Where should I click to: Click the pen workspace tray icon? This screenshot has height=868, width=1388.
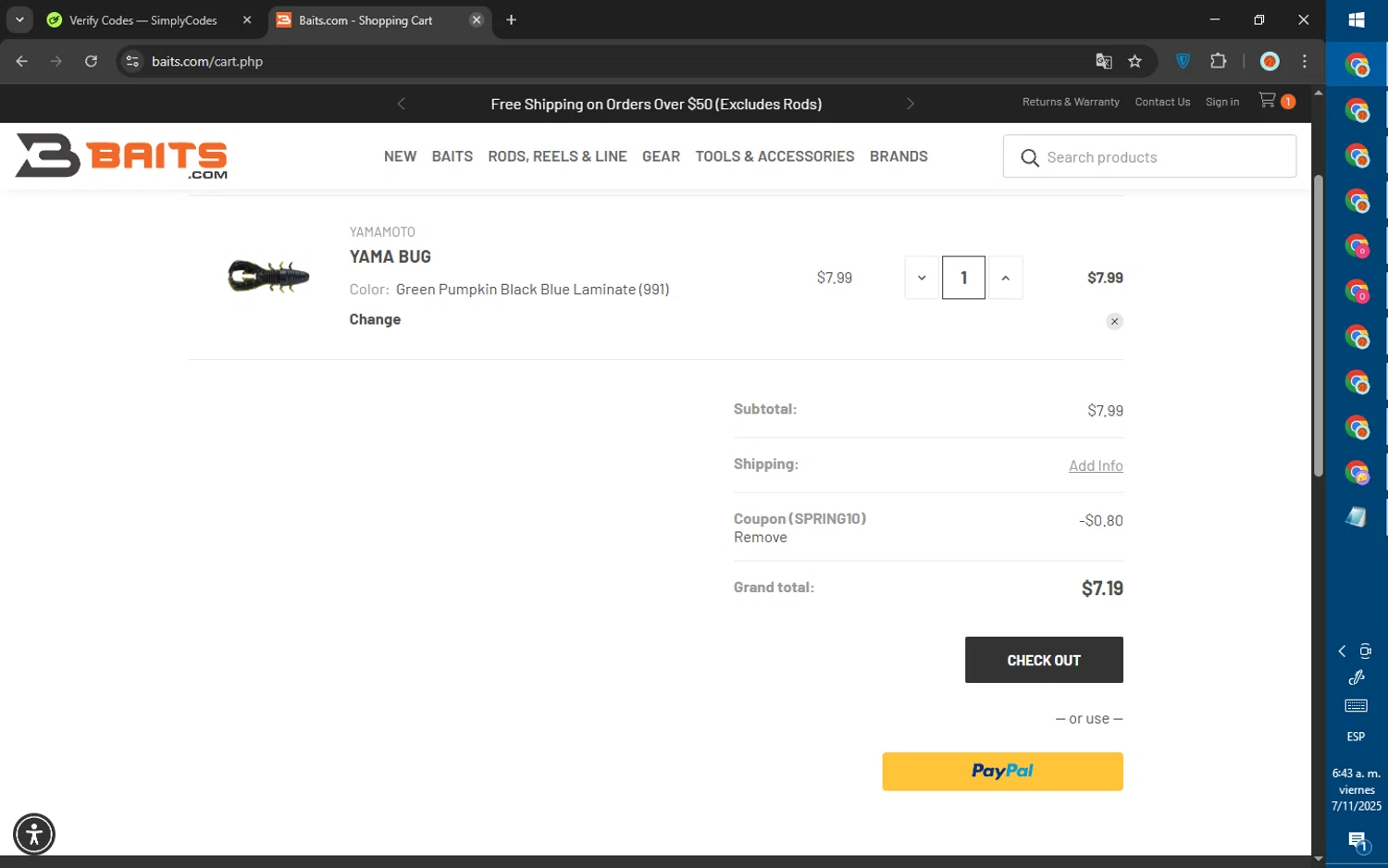[1357, 677]
